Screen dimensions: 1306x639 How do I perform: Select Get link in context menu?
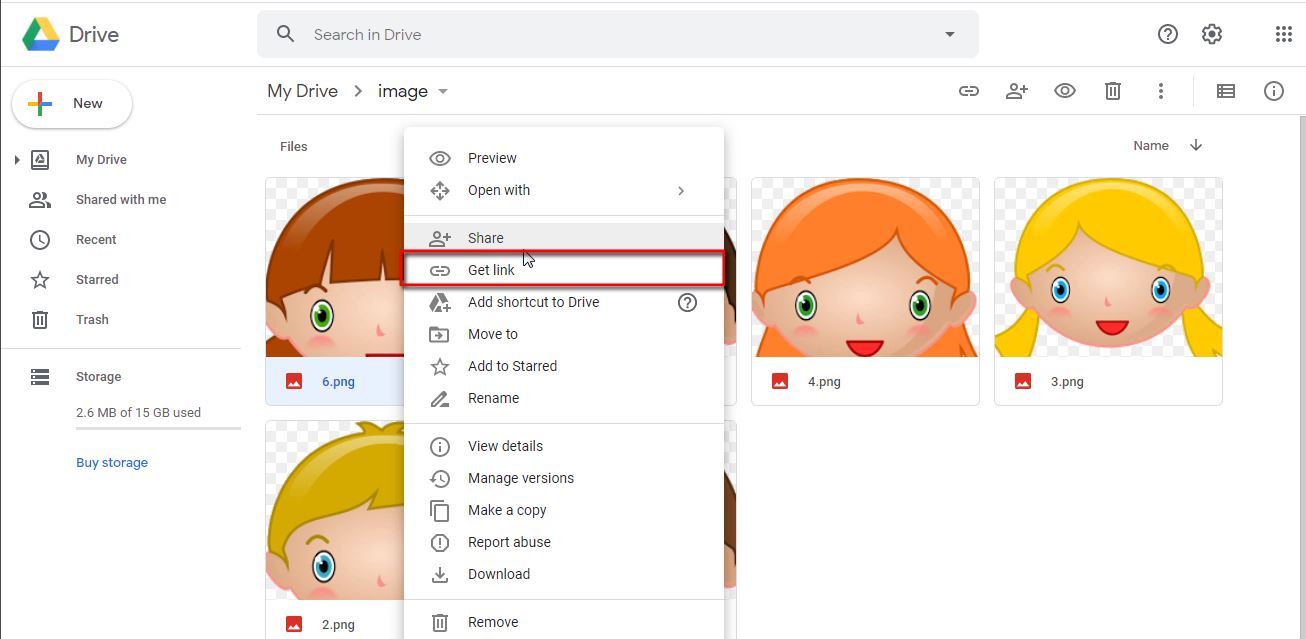[x=491, y=269]
